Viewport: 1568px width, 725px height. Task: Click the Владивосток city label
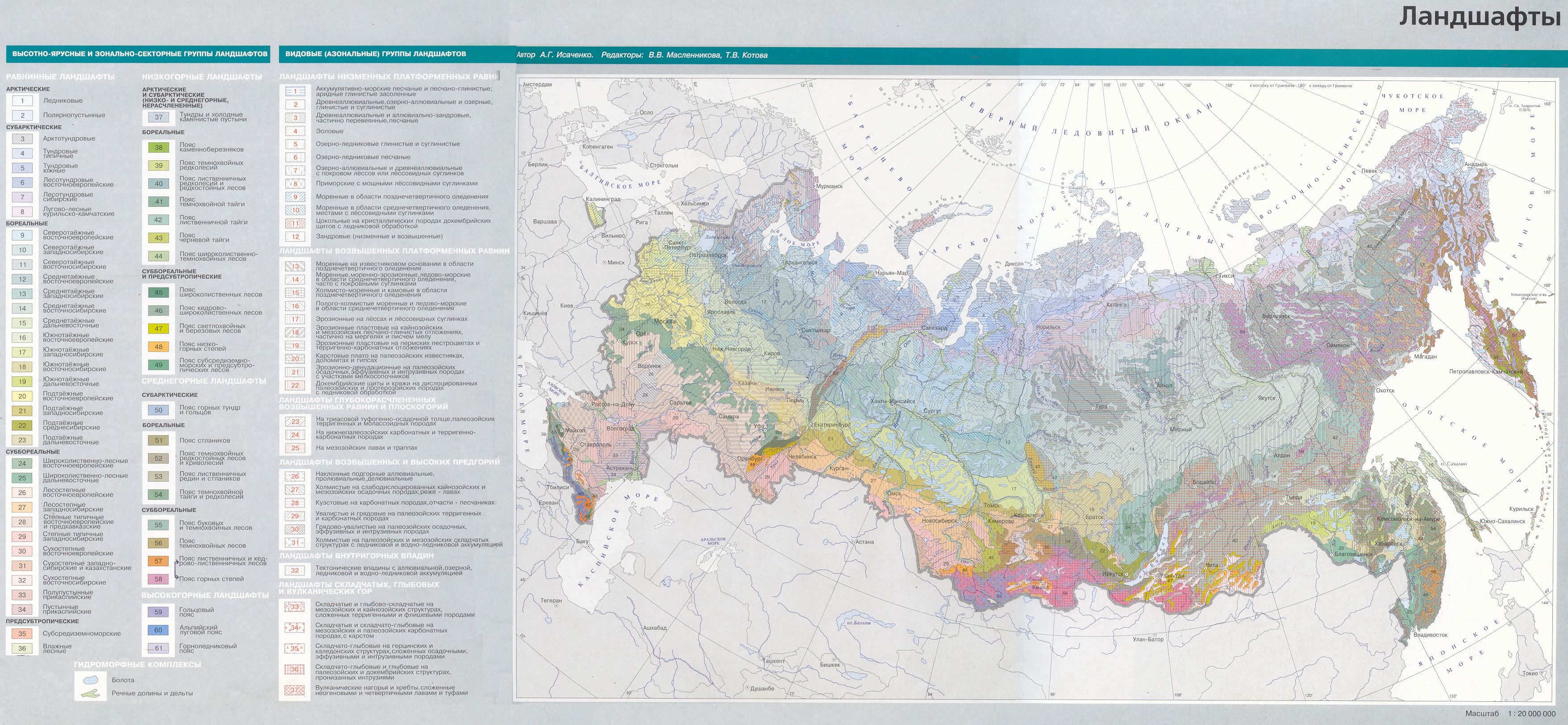point(1443,635)
